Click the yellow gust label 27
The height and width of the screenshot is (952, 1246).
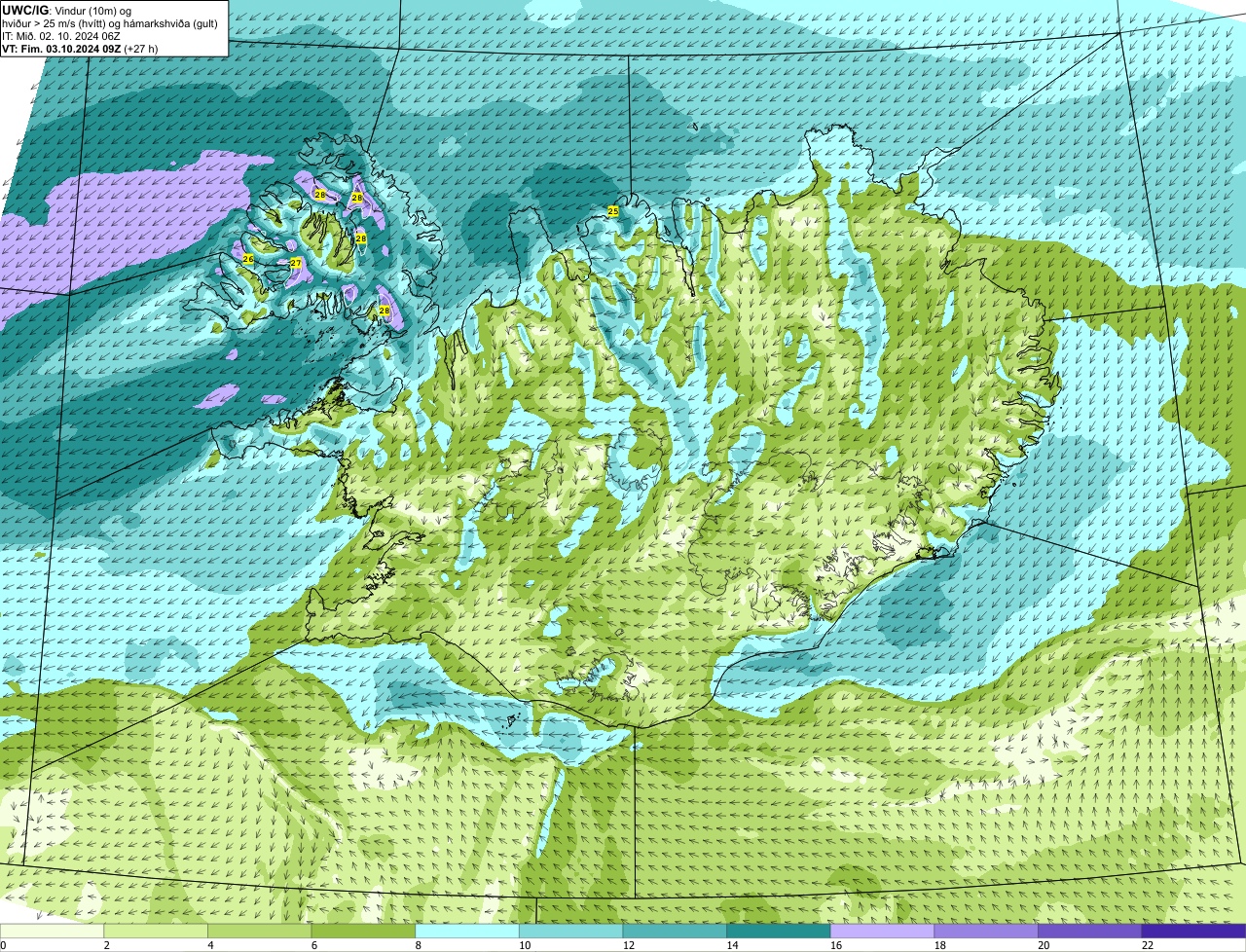click(x=296, y=264)
